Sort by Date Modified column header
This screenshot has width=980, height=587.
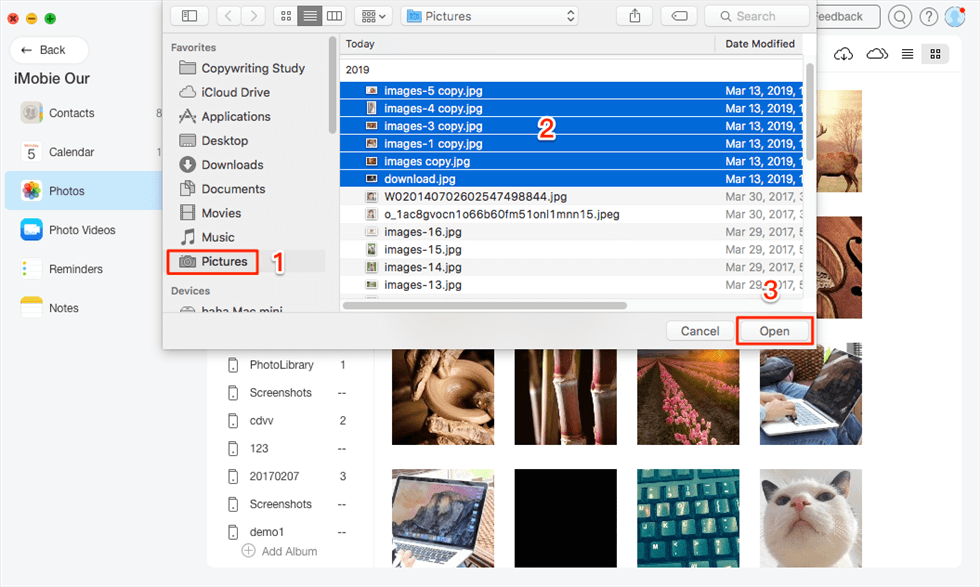tap(760, 44)
